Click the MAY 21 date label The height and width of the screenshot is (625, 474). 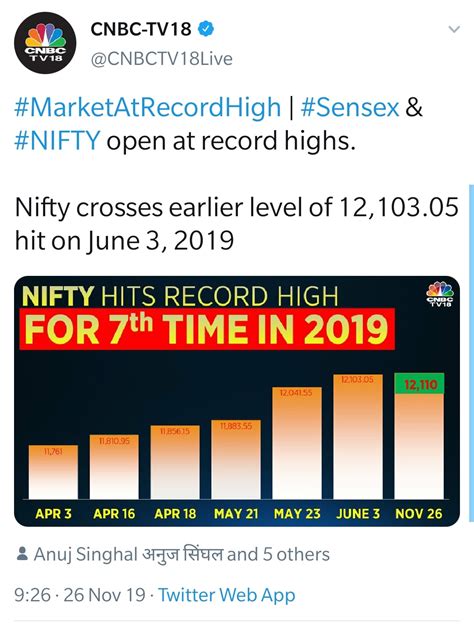[236, 513]
